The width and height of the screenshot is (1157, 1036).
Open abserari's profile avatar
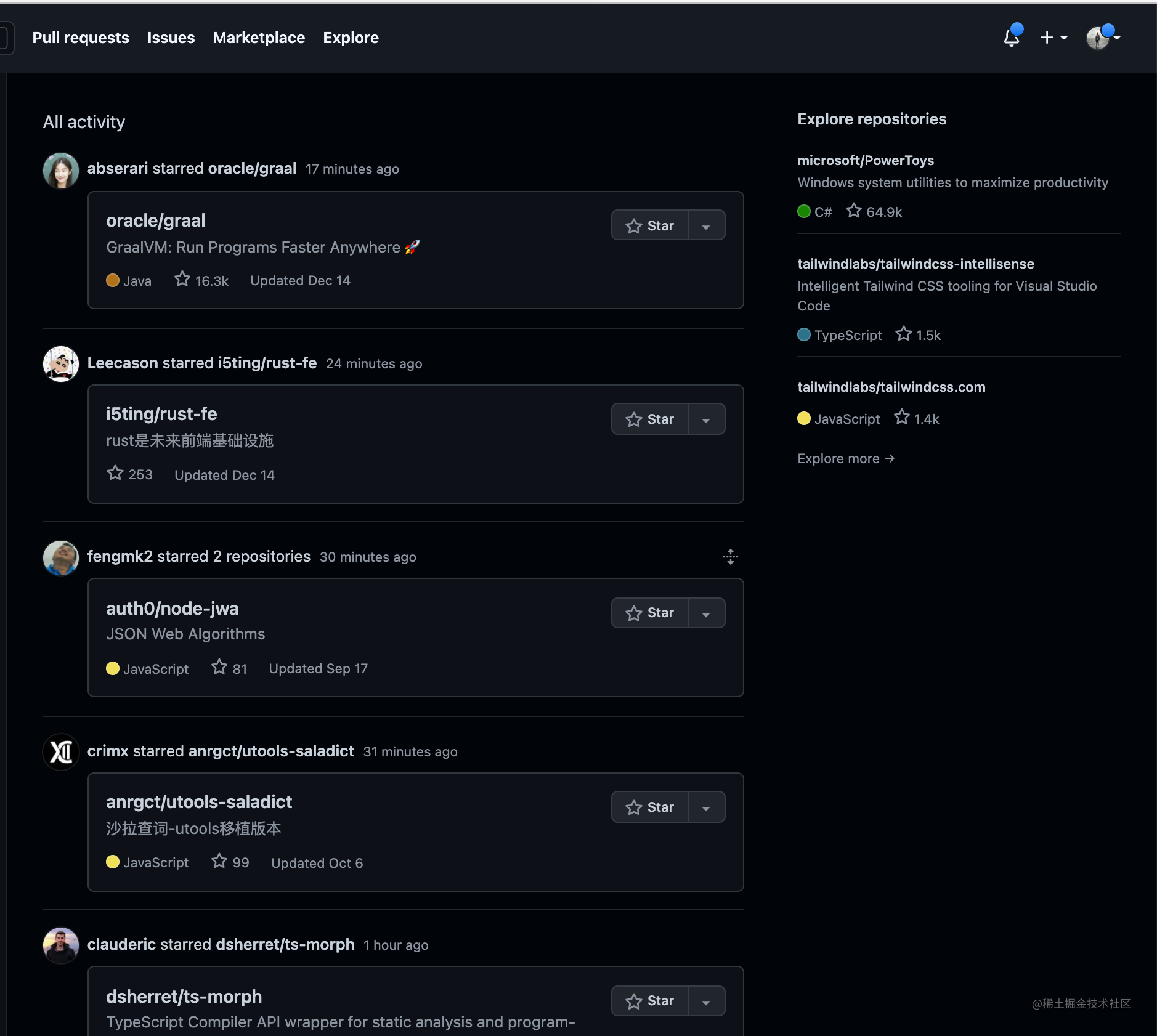(x=61, y=171)
